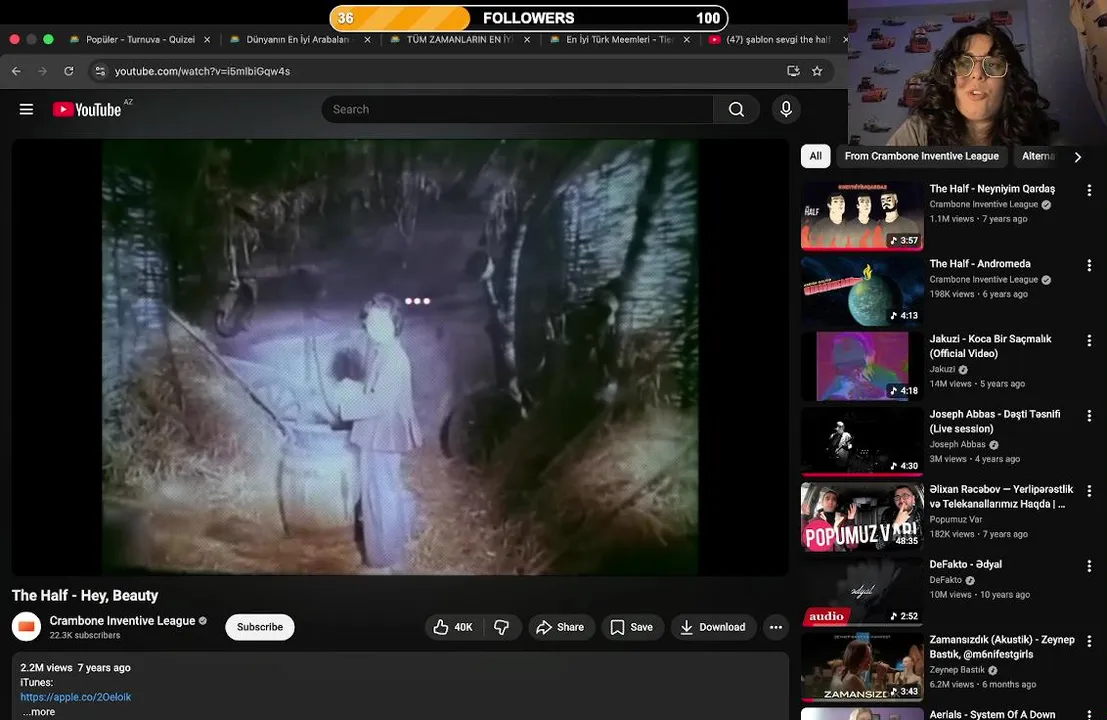Click the browser URL address field
This screenshot has height=720, width=1107.
click(445, 71)
